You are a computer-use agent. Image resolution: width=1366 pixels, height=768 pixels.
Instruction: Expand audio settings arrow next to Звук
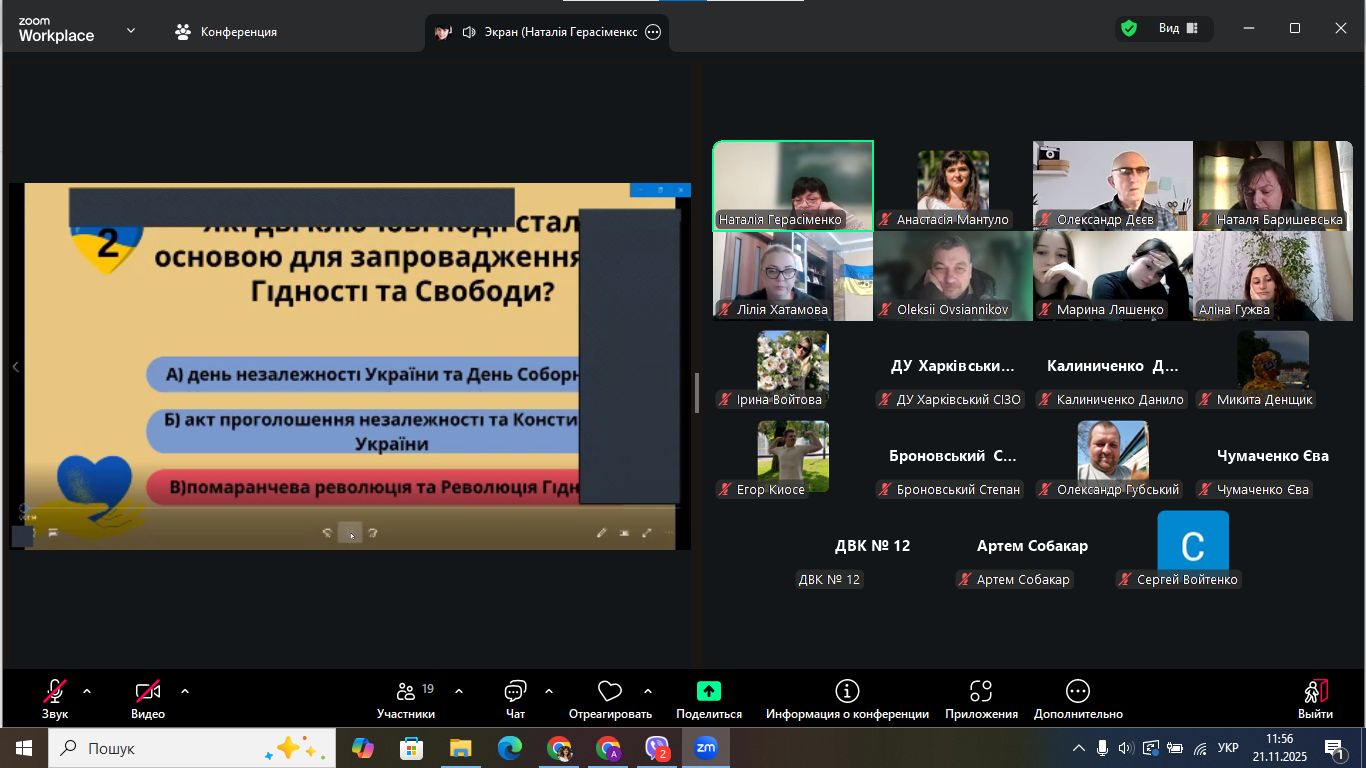click(x=87, y=691)
